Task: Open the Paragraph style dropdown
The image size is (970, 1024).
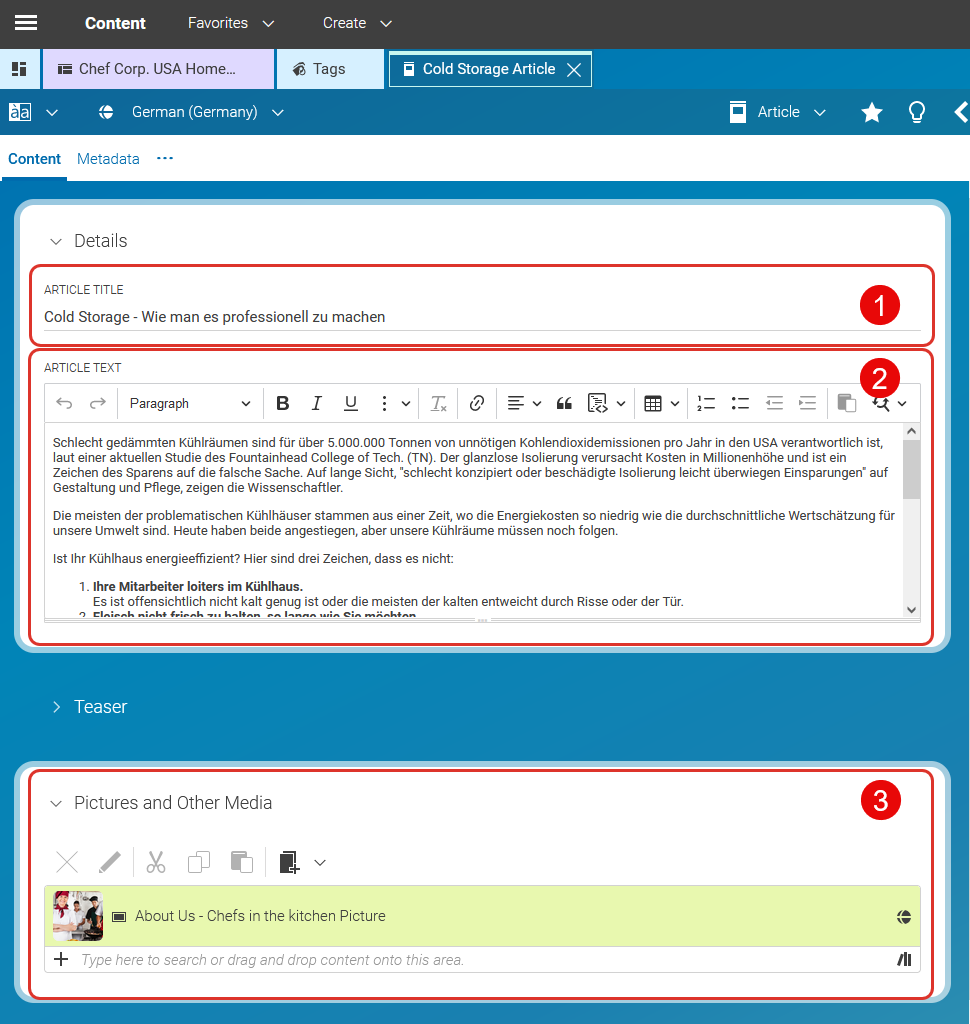Action: pos(190,402)
